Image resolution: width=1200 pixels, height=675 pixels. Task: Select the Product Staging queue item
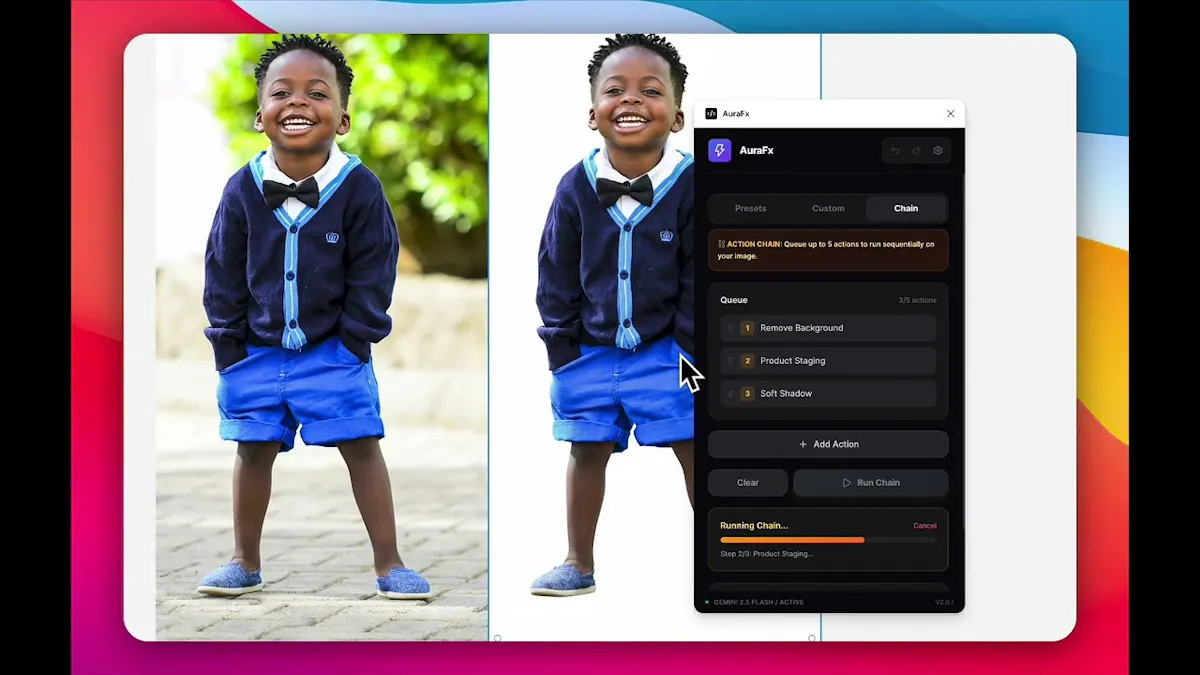828,361
